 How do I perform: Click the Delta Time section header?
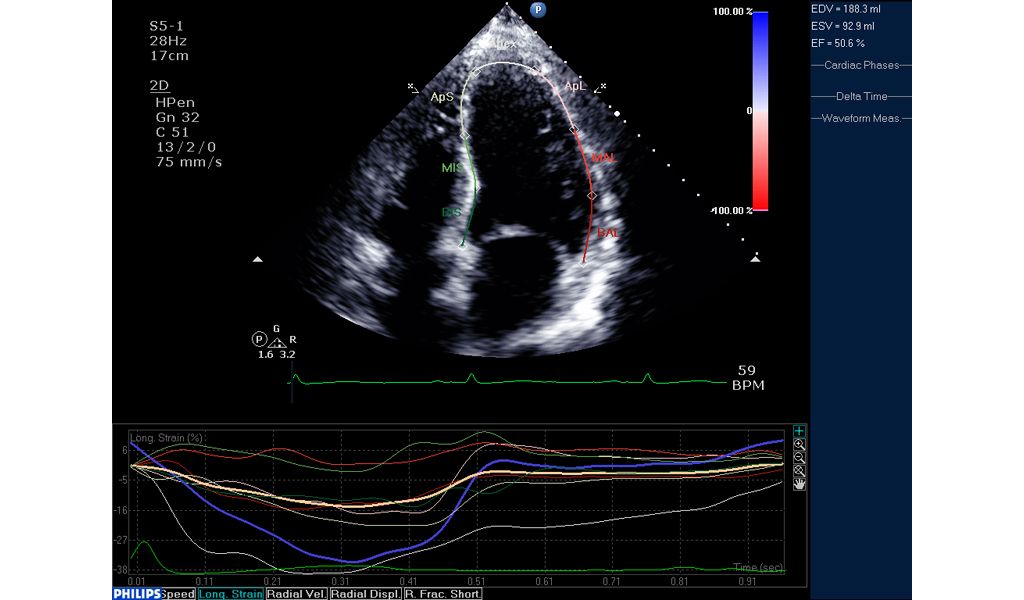click(861, 97)
